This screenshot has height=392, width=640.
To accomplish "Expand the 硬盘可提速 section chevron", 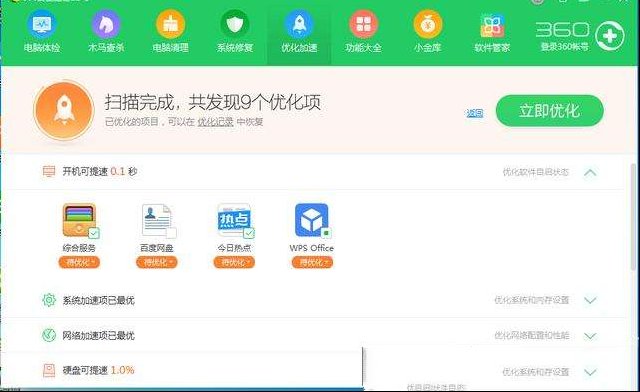I will point(590,372).
